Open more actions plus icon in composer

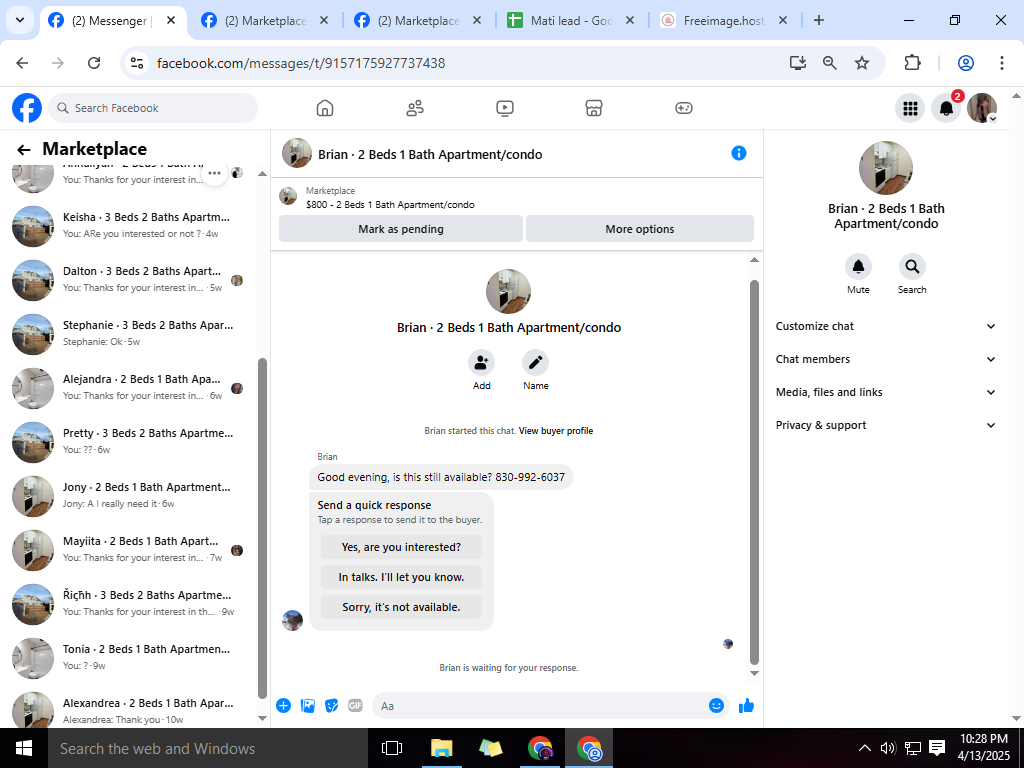[283, 705]
